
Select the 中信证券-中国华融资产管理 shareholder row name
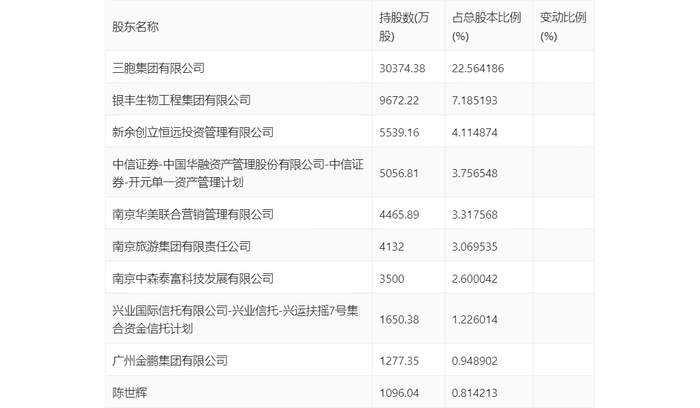pos(238,173)
